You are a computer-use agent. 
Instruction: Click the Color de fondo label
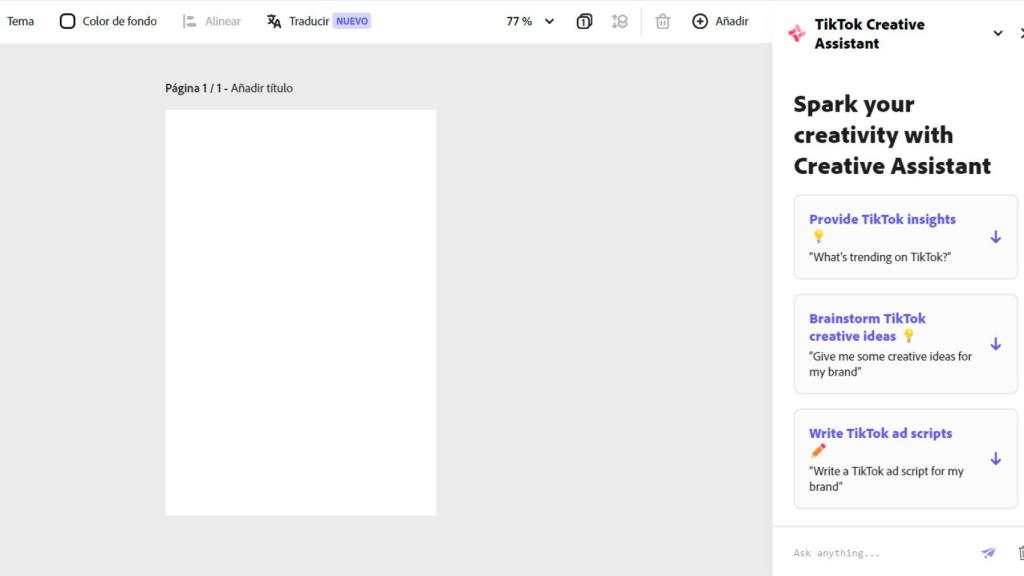pos(120,21)
